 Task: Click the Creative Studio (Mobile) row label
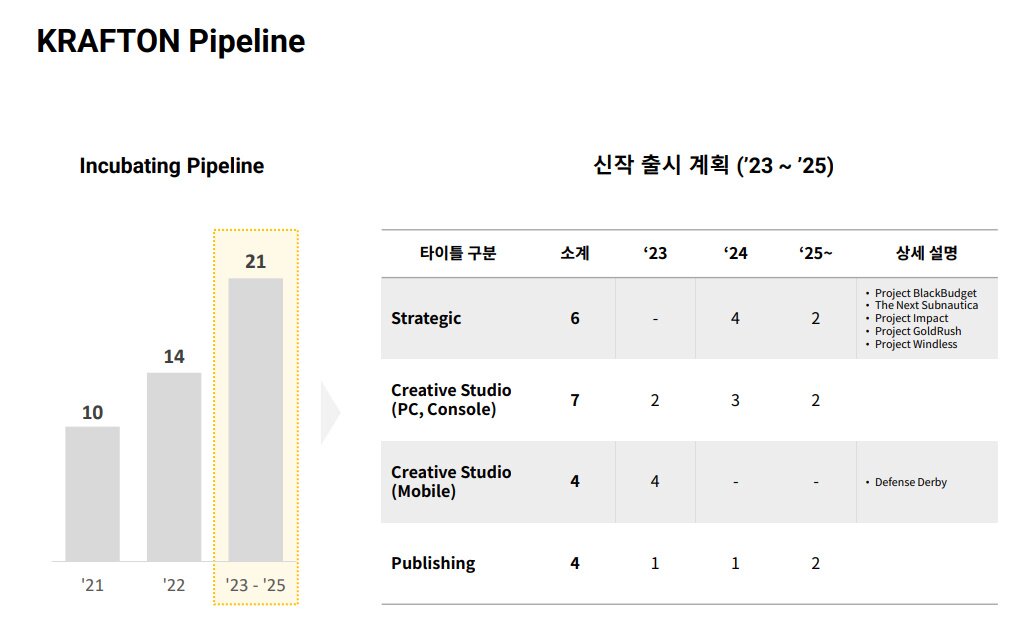pyautogui.click(x=451, y=482)
